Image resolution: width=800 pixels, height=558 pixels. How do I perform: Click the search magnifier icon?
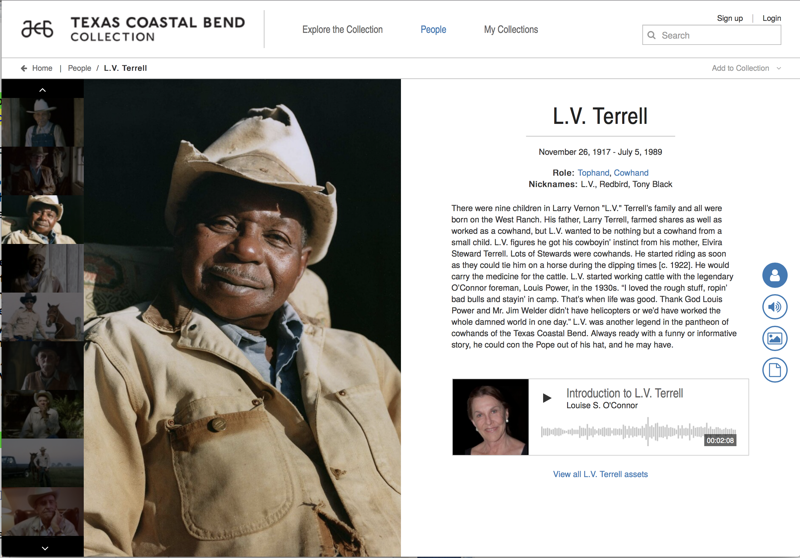pos(652,35)
